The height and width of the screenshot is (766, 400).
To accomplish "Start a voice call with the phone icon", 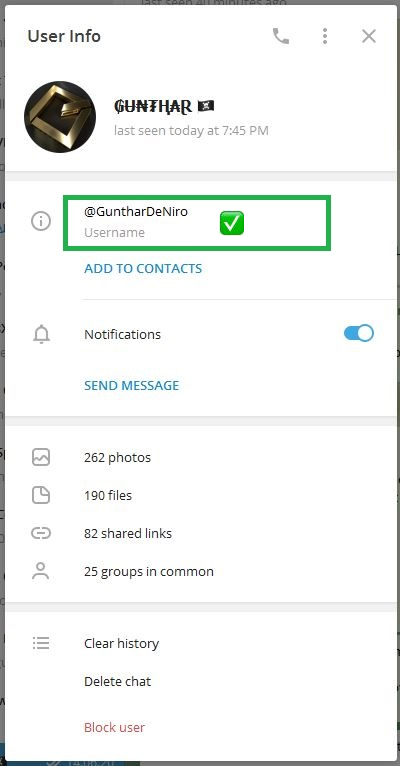I will point(281,36).
